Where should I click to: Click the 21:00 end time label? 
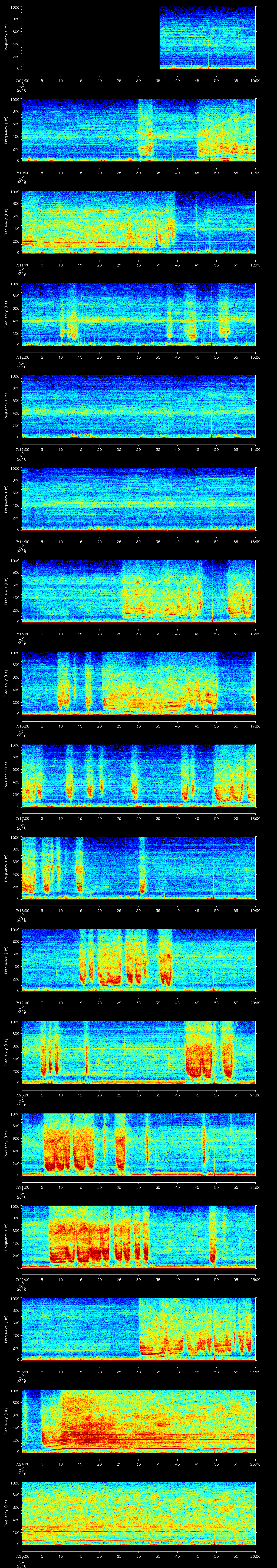(x=255, y=1095)
